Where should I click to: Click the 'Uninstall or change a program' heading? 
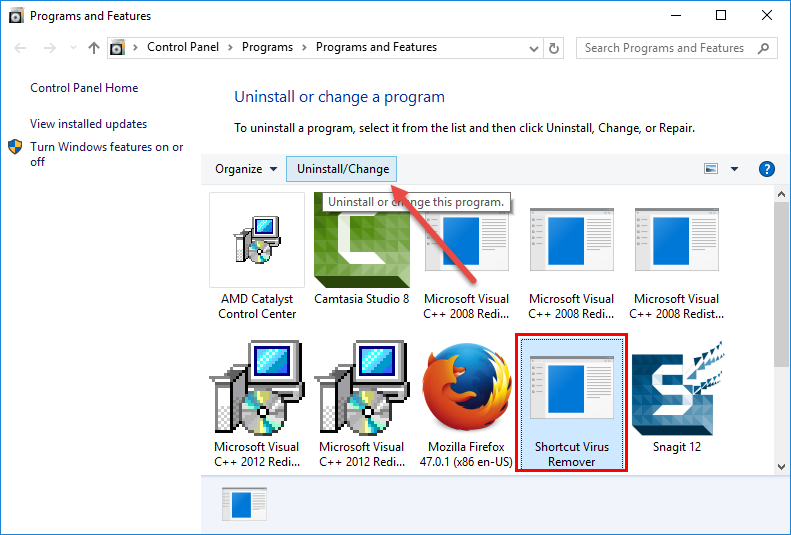(340, 96)
